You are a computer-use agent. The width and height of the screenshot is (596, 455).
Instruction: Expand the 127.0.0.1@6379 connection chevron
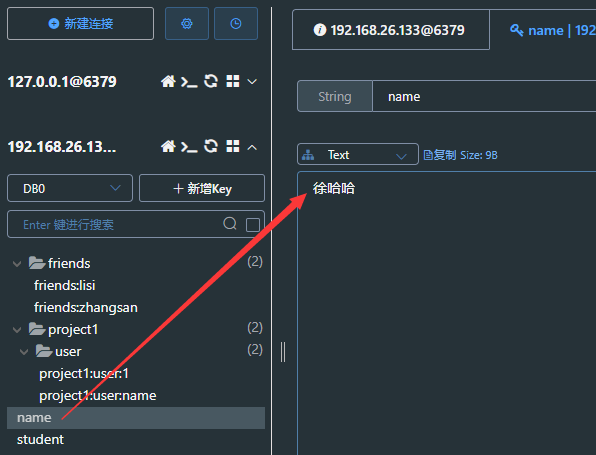coord(252,81)
